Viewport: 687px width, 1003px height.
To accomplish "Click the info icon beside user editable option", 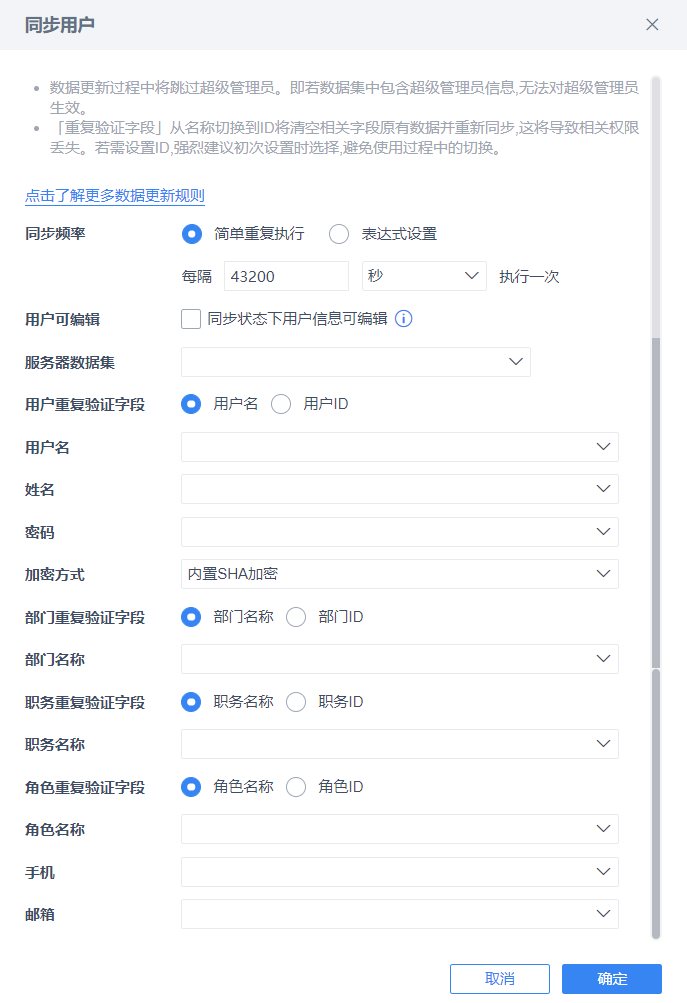I will [404, 319].
